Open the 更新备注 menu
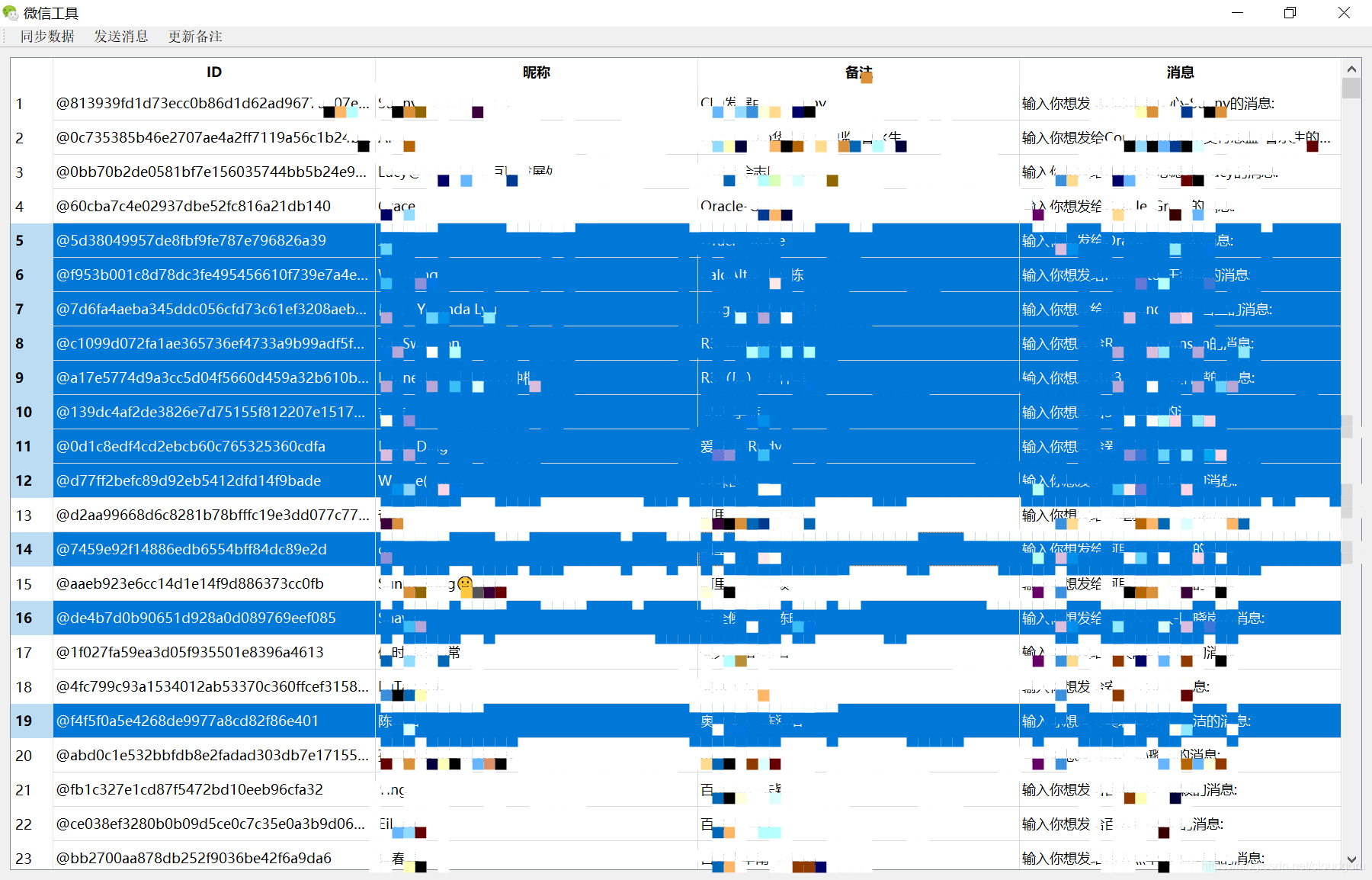Image resolution: width=1372 pixels, height=880 pixels. coord(195,37)
